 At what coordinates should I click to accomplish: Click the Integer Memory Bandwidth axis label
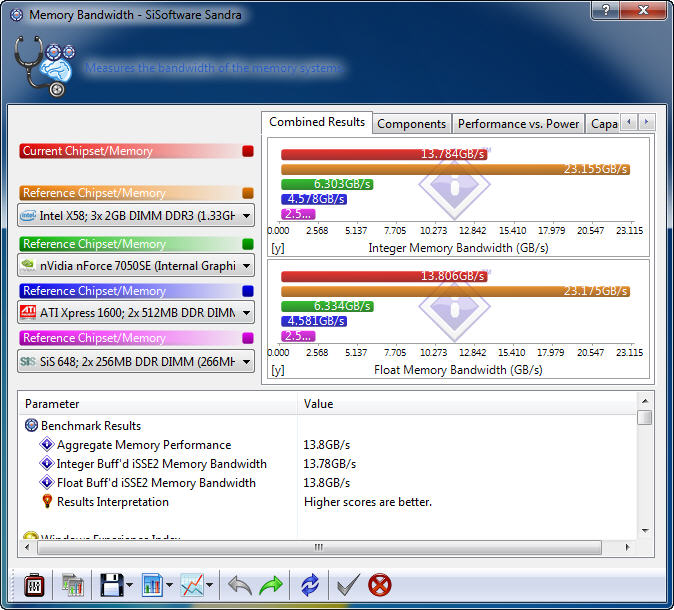pyautogui.click(x=458, y=248)
